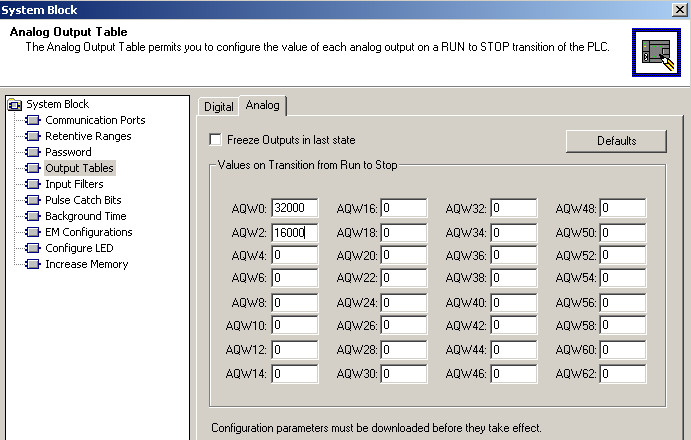
Task: Switch to the Digital tab
Action: [218, 106]
